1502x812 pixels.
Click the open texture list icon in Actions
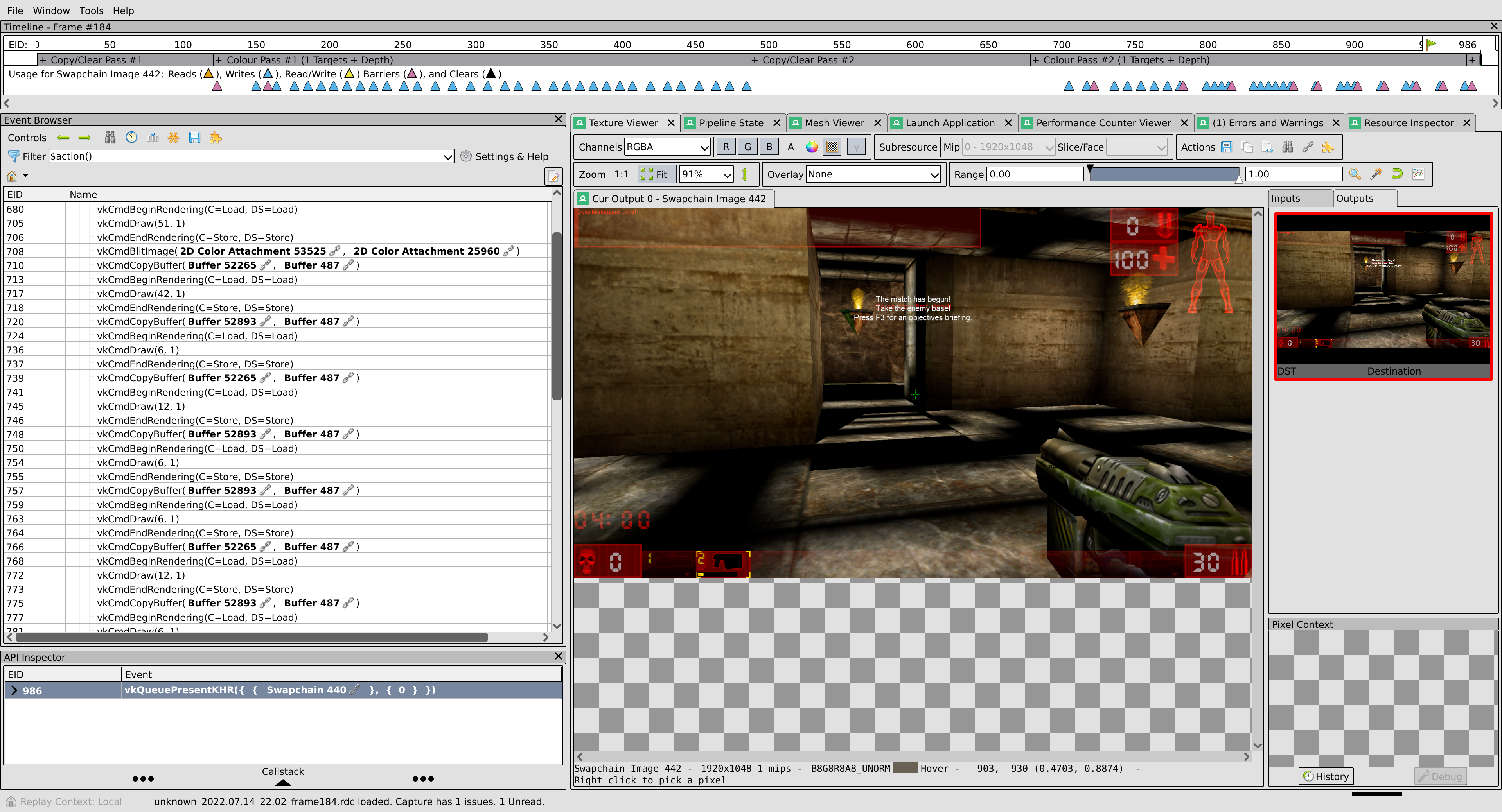pos(1267,147)
